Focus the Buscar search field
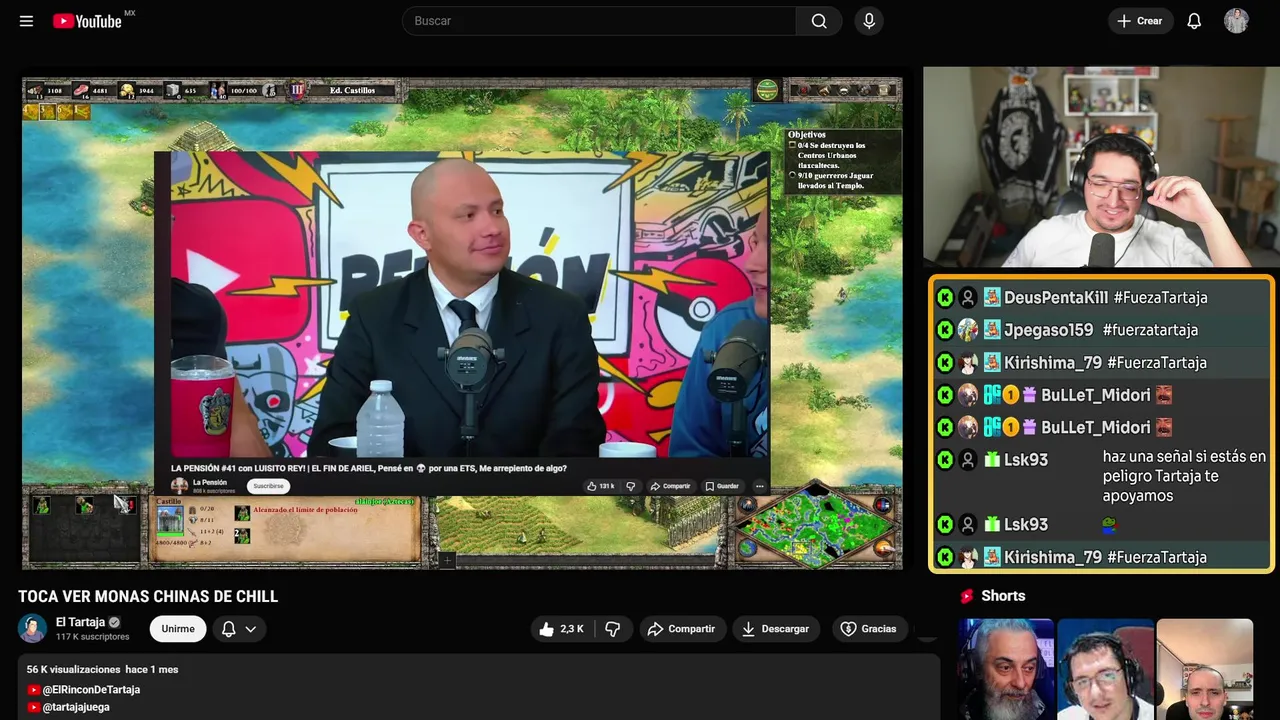Image resolution: width=1280 pixels, height=720 pixels. coord(598,21)
